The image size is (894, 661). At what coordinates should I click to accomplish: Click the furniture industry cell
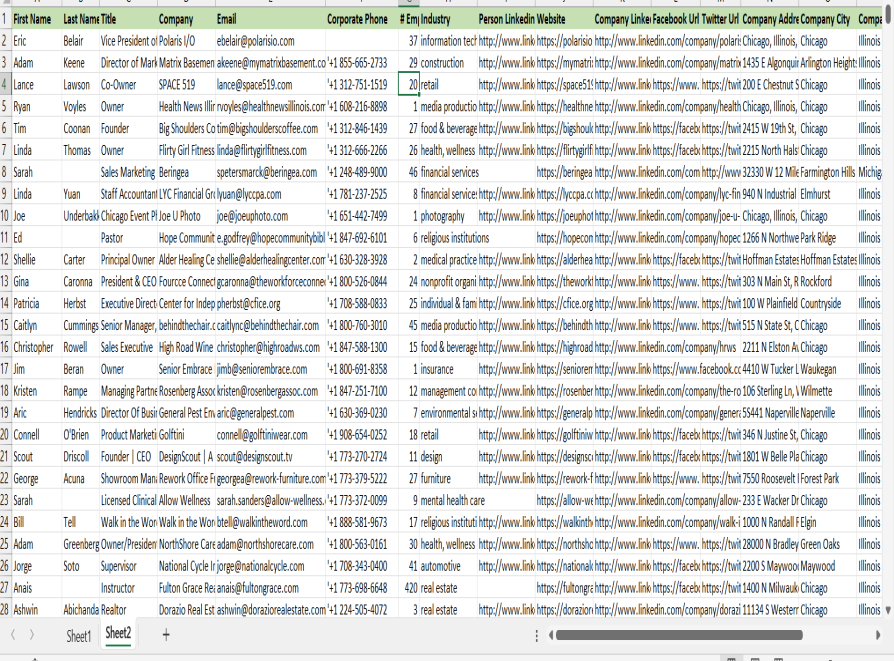[448, 478]
